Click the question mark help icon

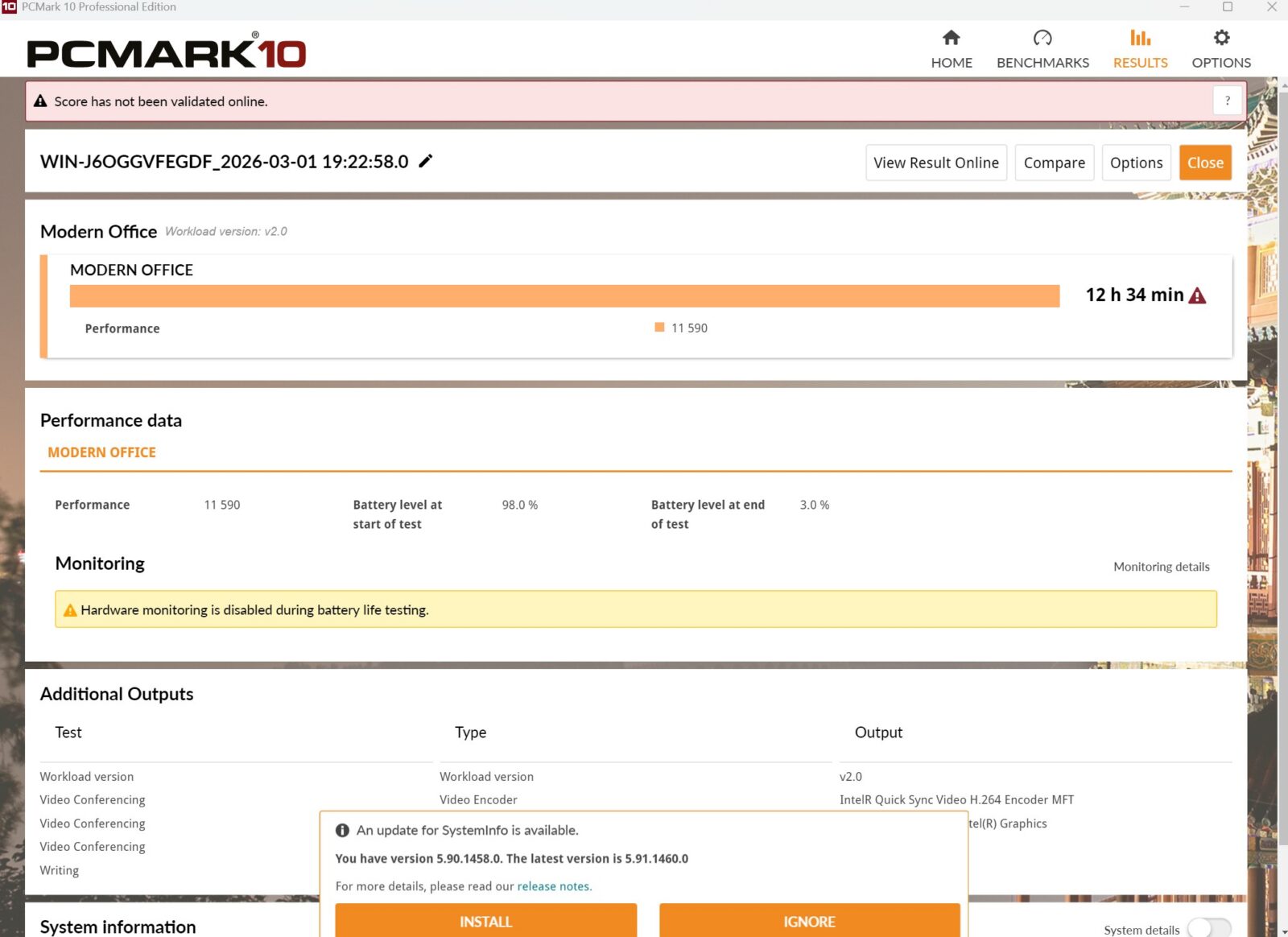[x=1227, y=101]
